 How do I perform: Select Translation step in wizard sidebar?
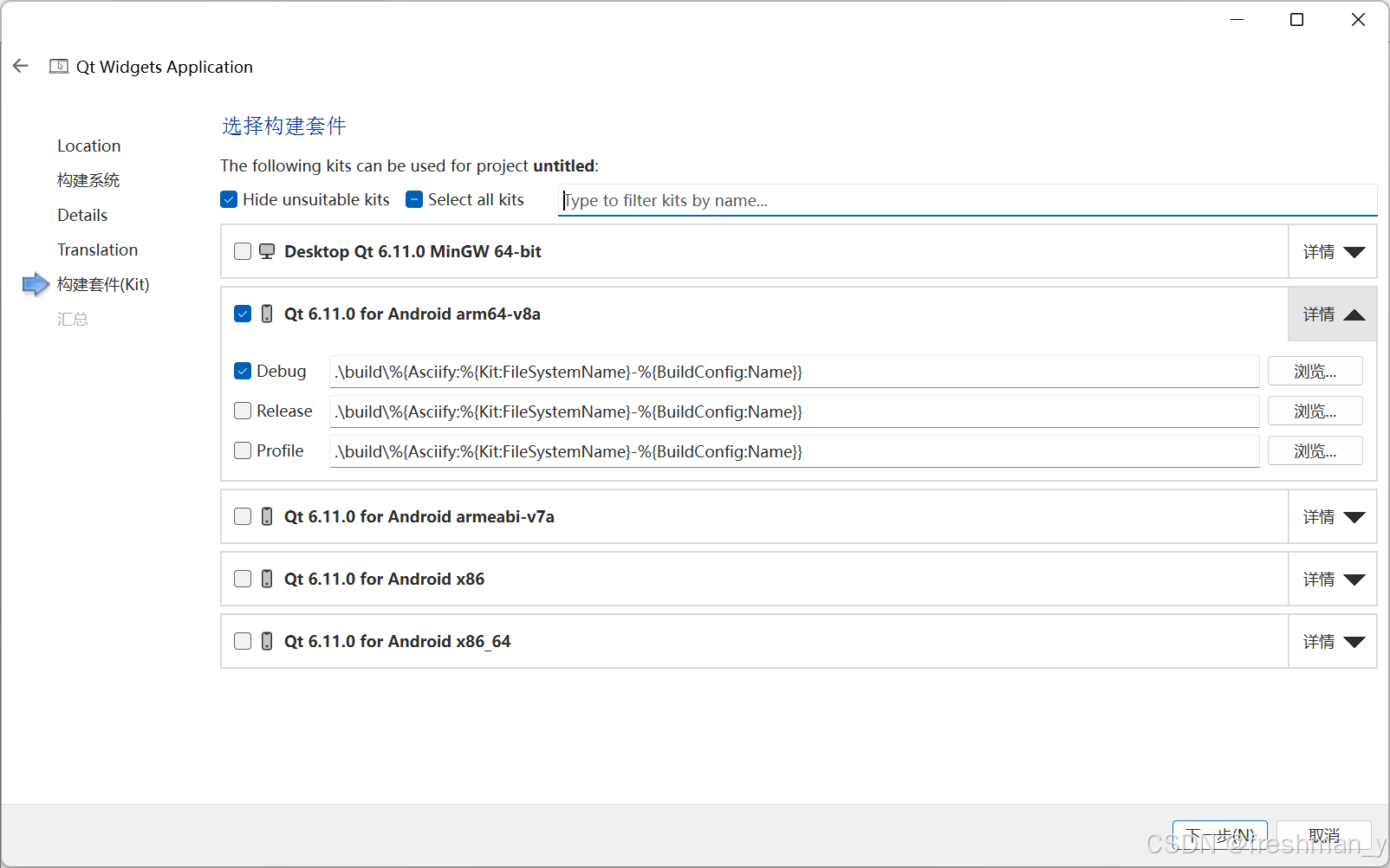tap(98, 249)
